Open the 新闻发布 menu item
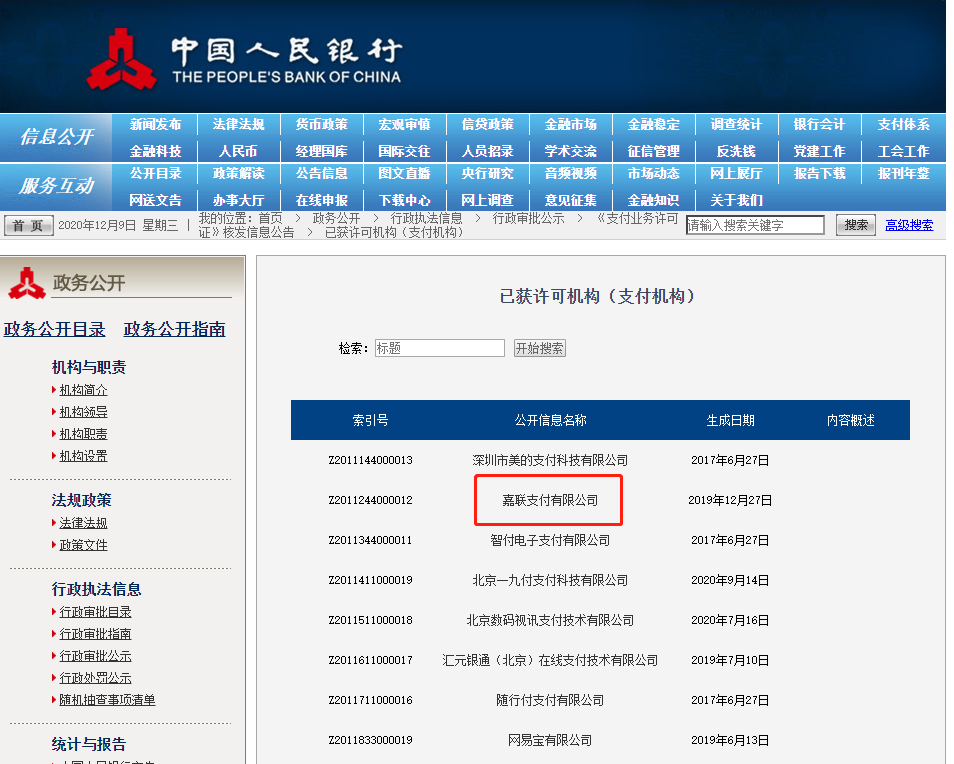 click(x=155, y=125)
